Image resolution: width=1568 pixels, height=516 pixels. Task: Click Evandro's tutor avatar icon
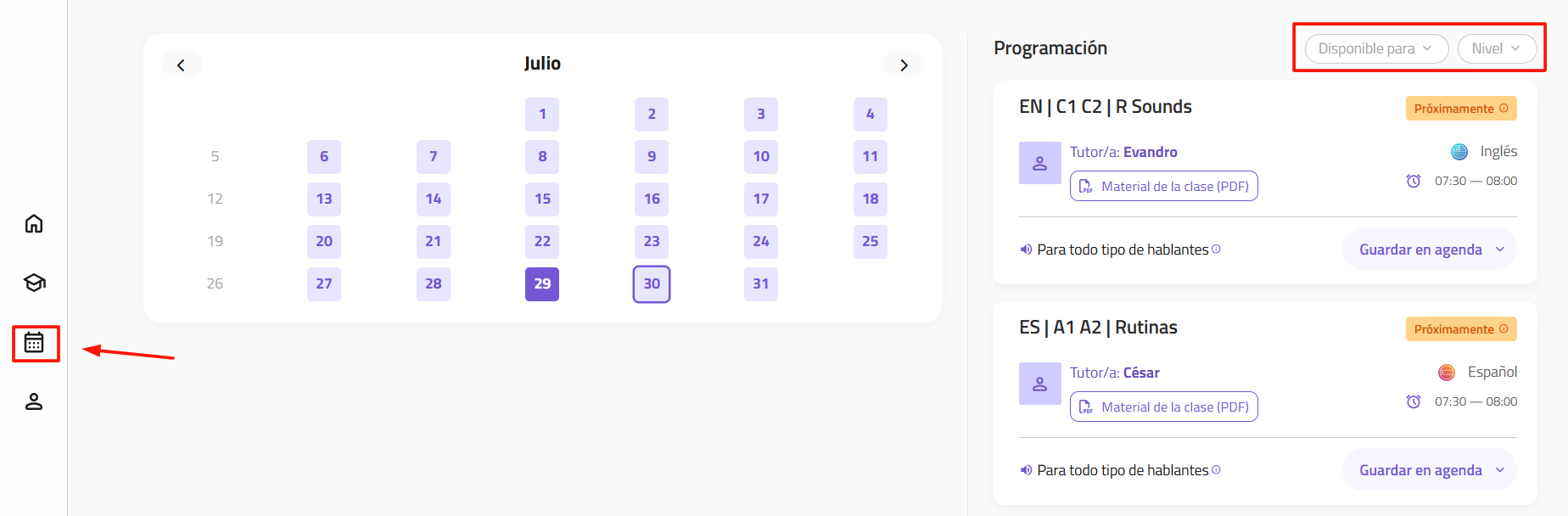point(1040,163)
